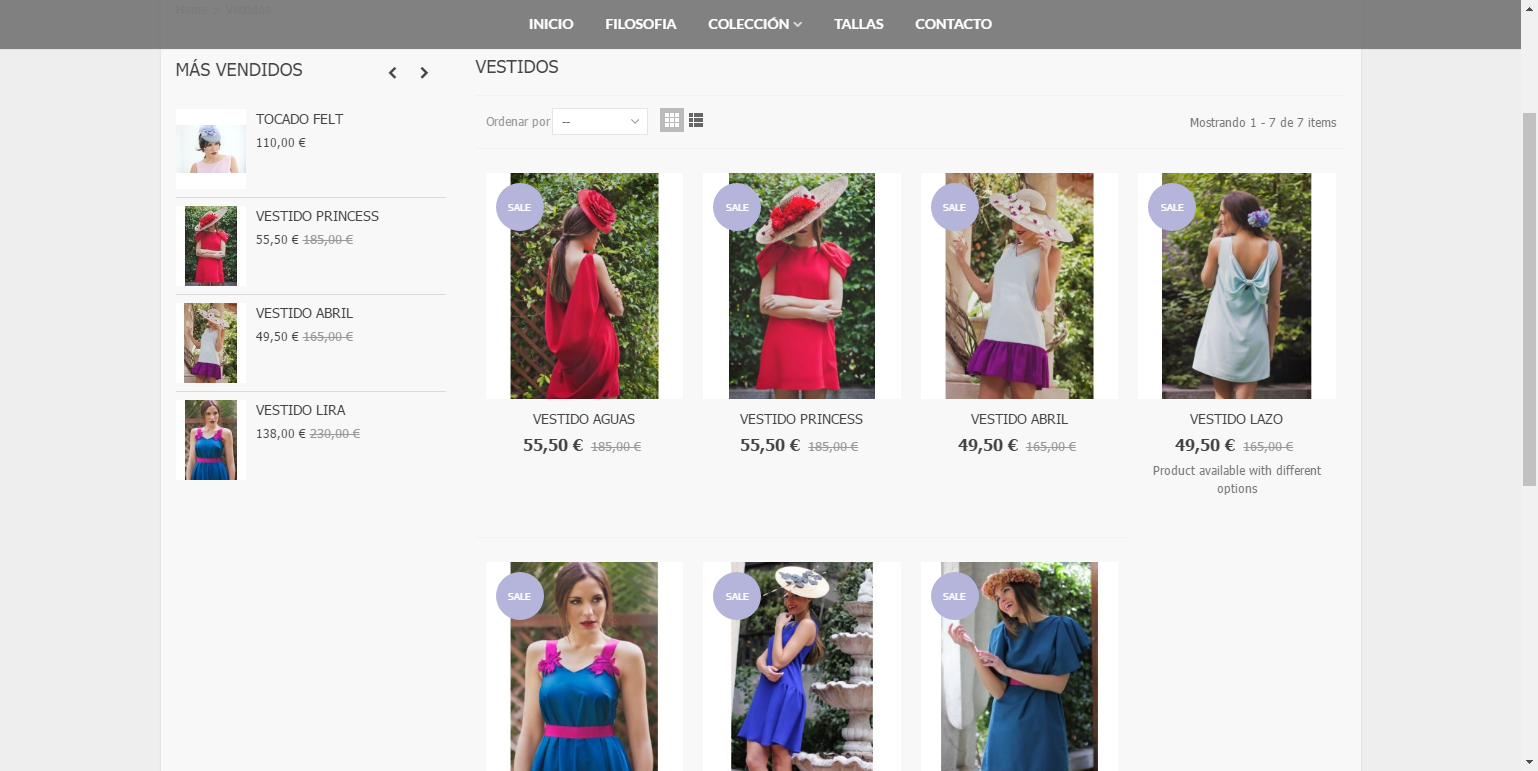Click teal dress with flower crown photo
1538x771 pixels.
point(1019,666)
